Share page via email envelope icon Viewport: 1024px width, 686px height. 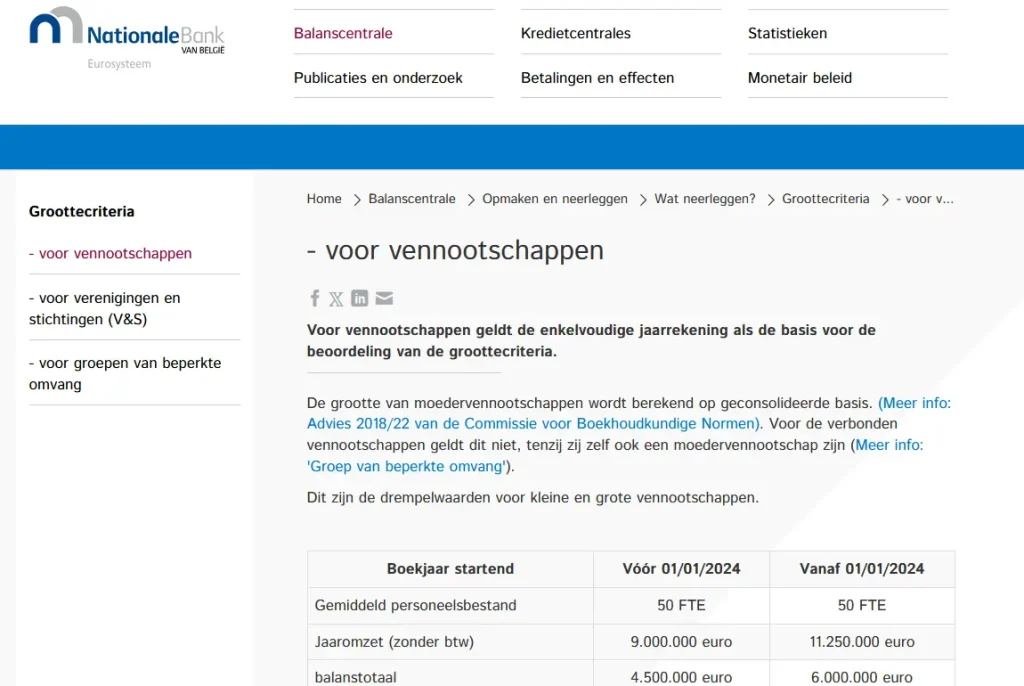(x=384, y=298)
